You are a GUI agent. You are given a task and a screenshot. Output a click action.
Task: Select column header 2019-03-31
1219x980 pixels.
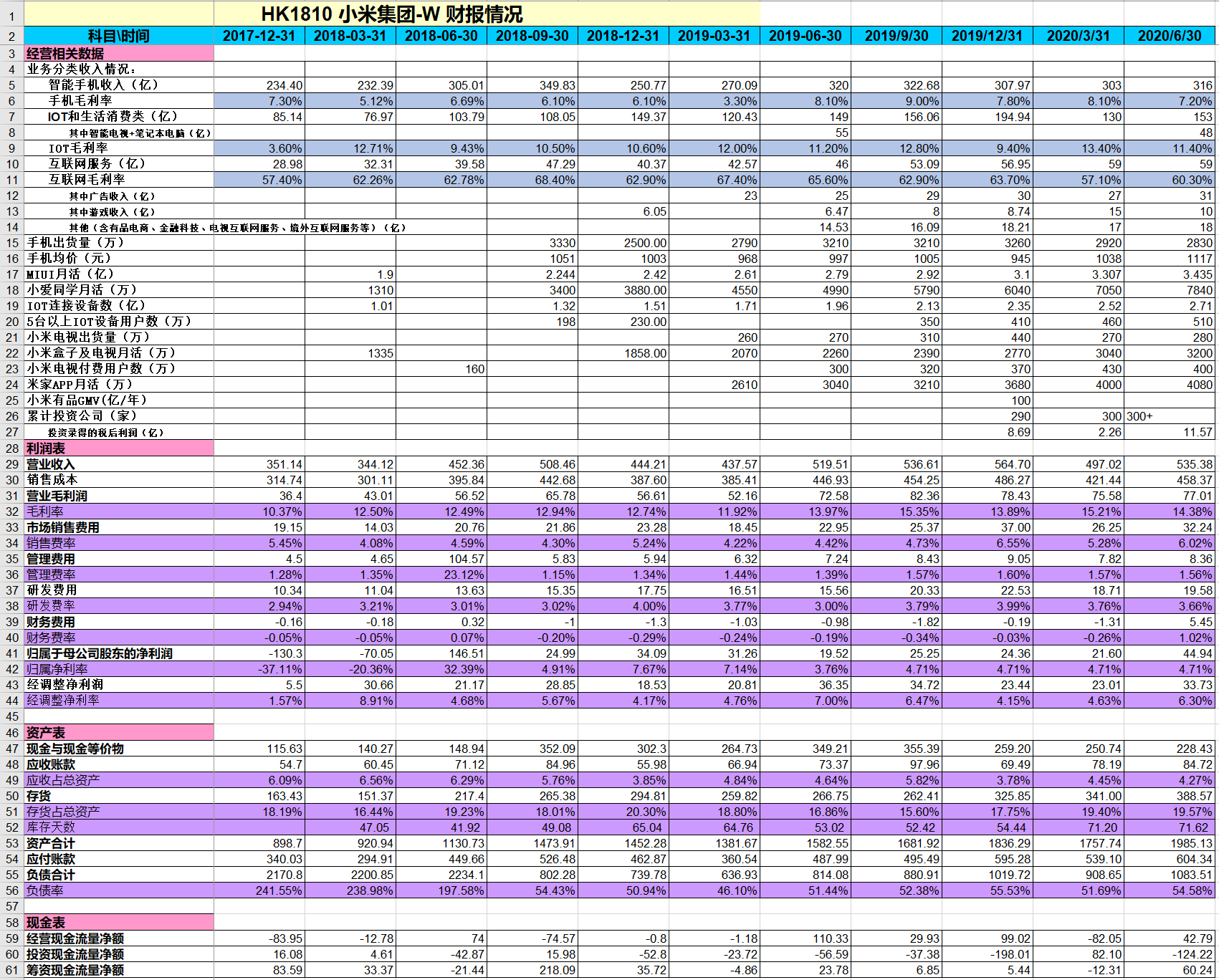pyautogui.click(x=714, y=36)
